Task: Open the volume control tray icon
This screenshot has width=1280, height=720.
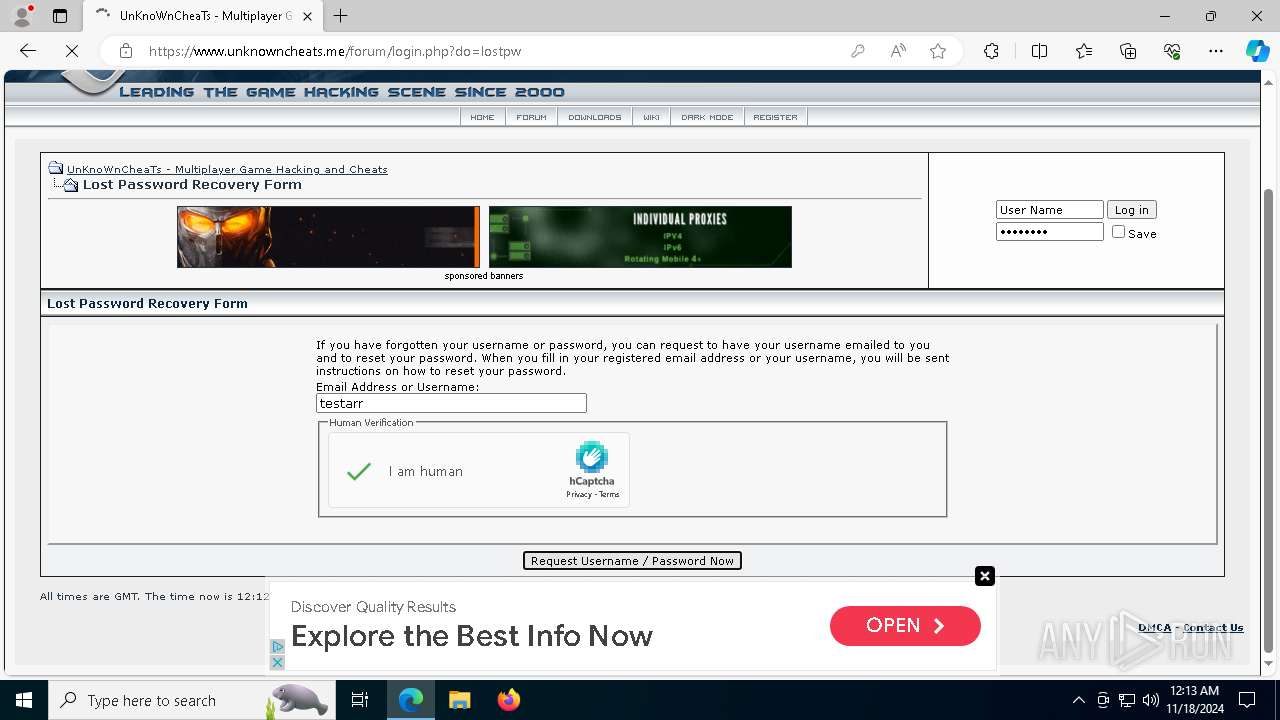Action: (1151, 700)
